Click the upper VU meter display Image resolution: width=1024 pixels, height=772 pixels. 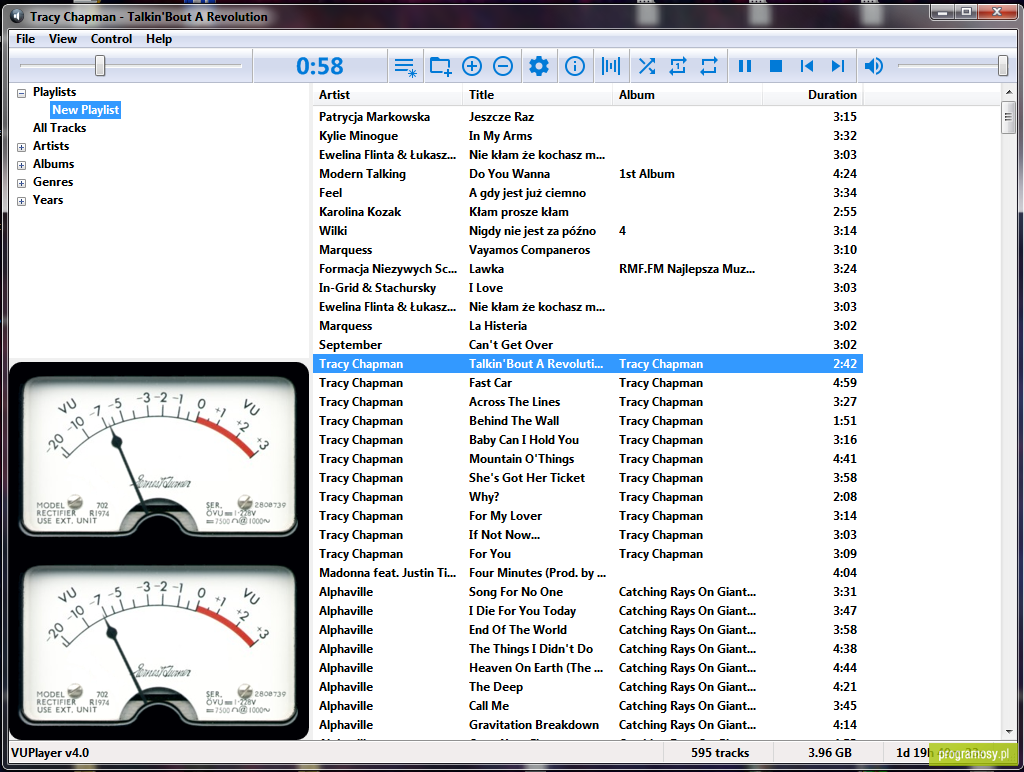coord(159,456)
